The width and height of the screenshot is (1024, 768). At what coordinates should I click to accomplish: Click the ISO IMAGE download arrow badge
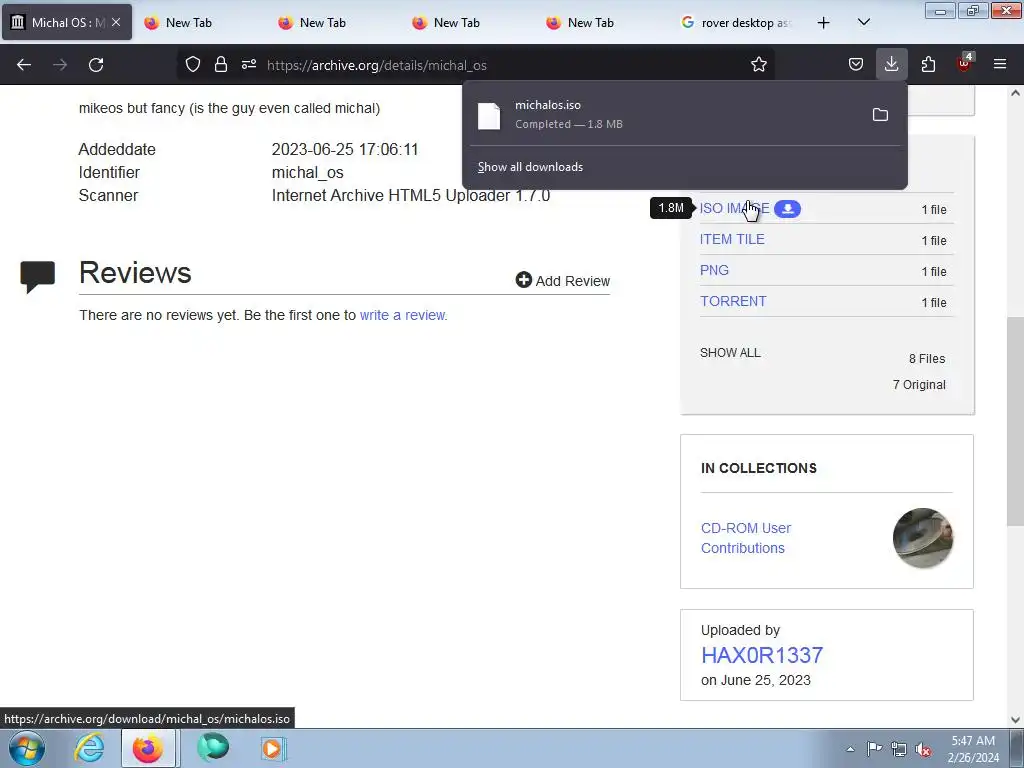click(788, 209)
